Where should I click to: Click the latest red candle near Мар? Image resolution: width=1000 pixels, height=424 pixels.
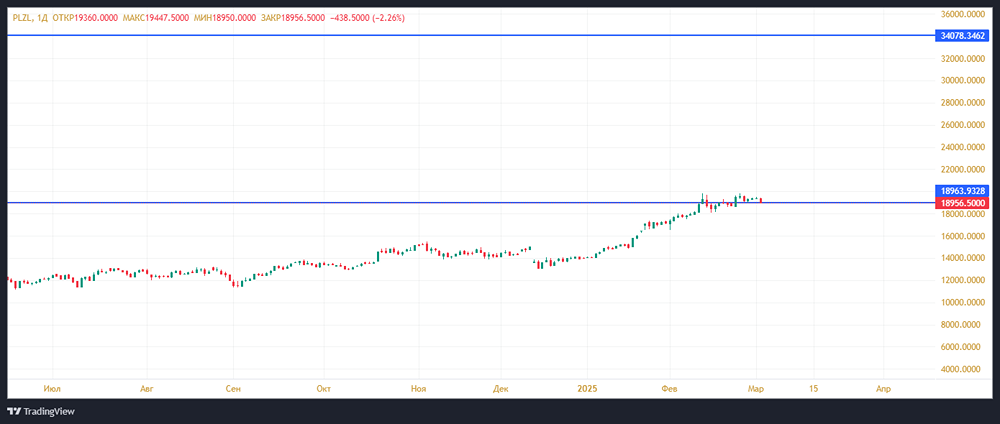(761, 200)
